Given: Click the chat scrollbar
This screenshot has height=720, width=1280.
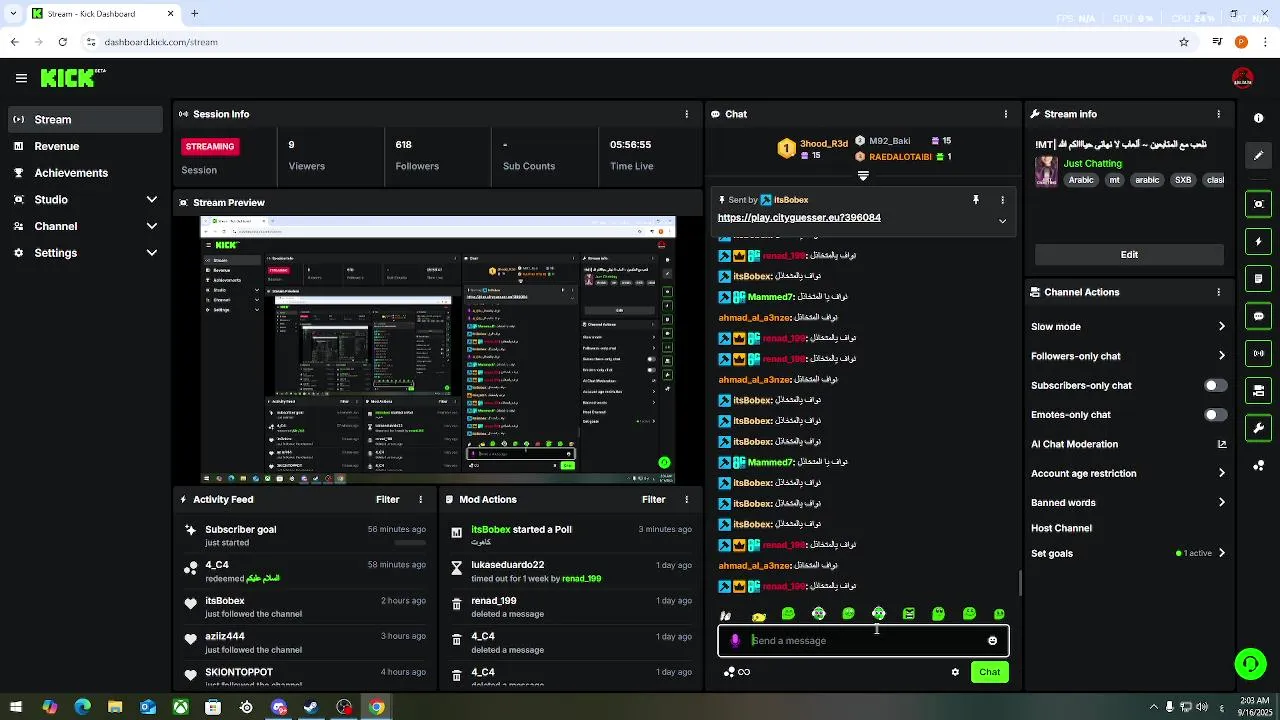Looking at the screenshot, I should (1019, 582).
